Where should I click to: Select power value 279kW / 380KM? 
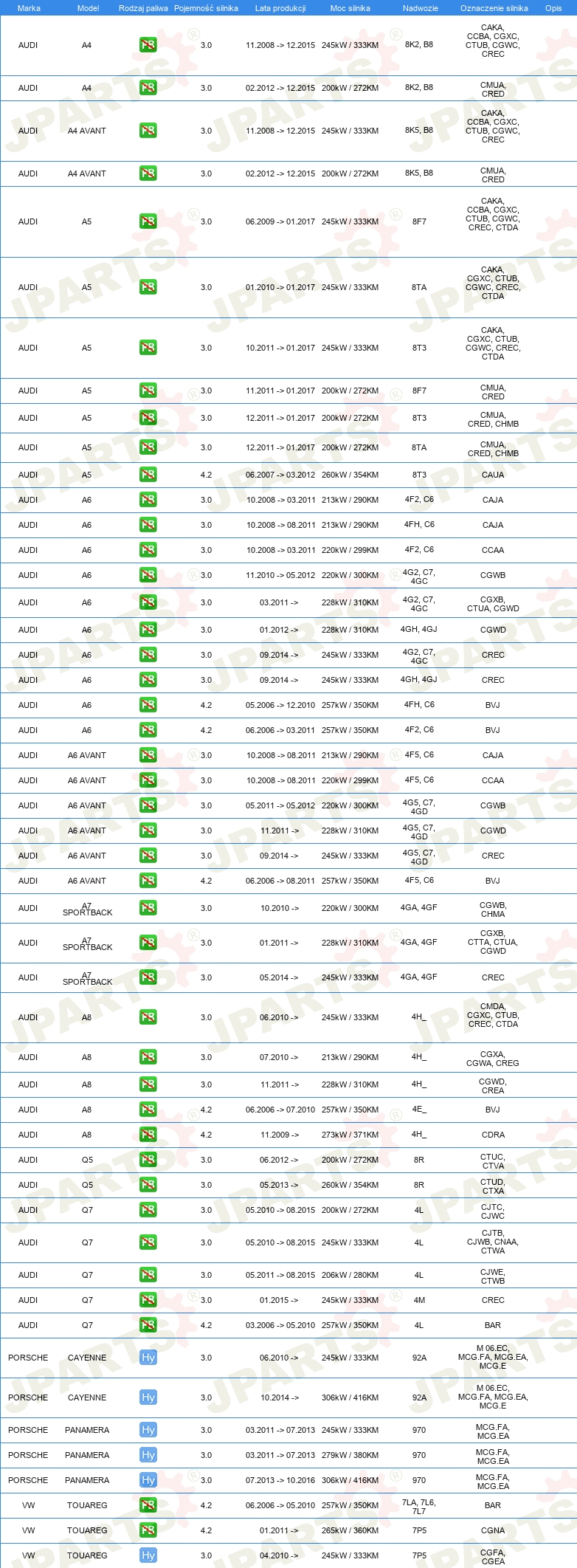[x=350, y=1455]
